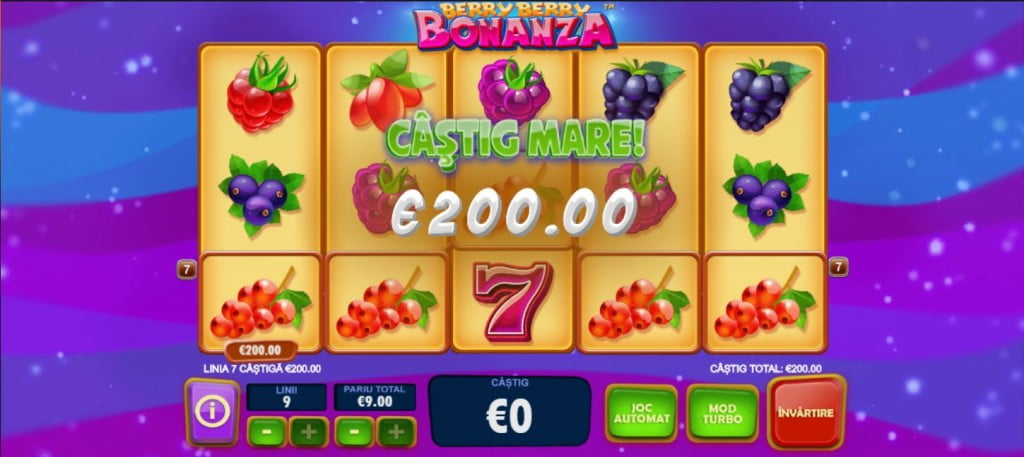Decrease the Pariu Total bet amount
The height and width of the screenshot is (457, 1024).
(x=353, y=432)
